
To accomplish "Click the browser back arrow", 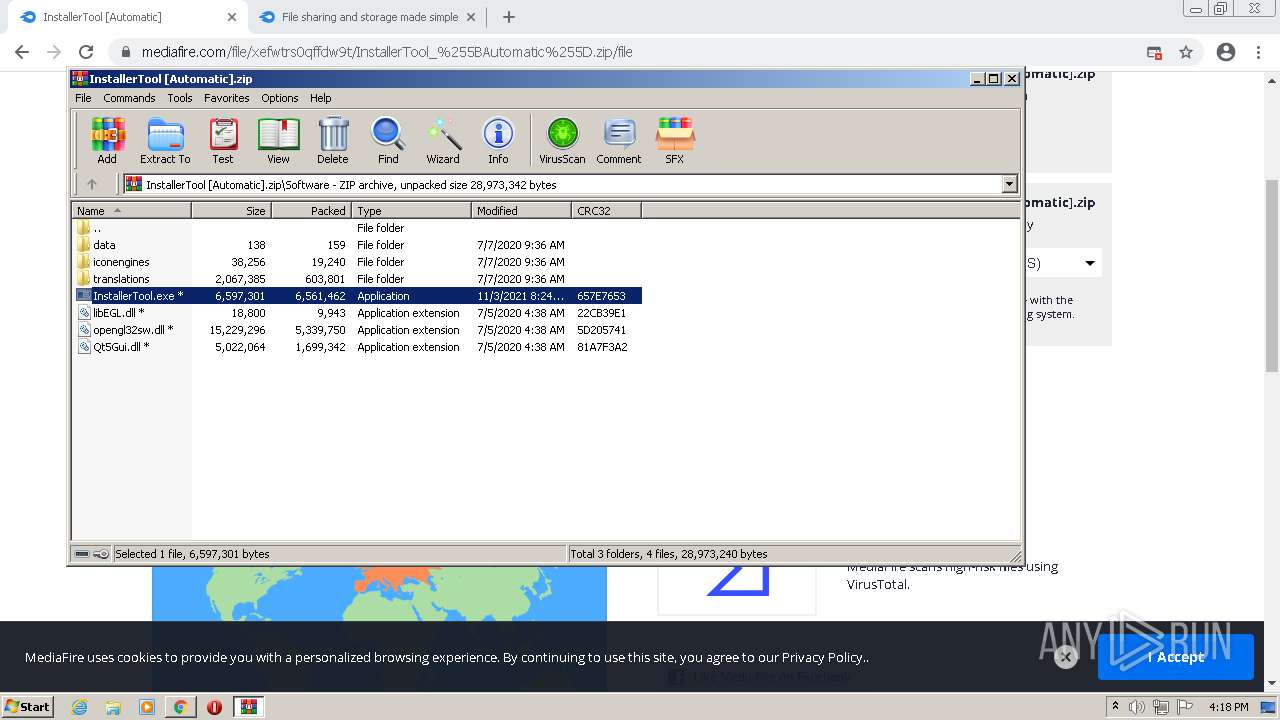I will (22, 52).
